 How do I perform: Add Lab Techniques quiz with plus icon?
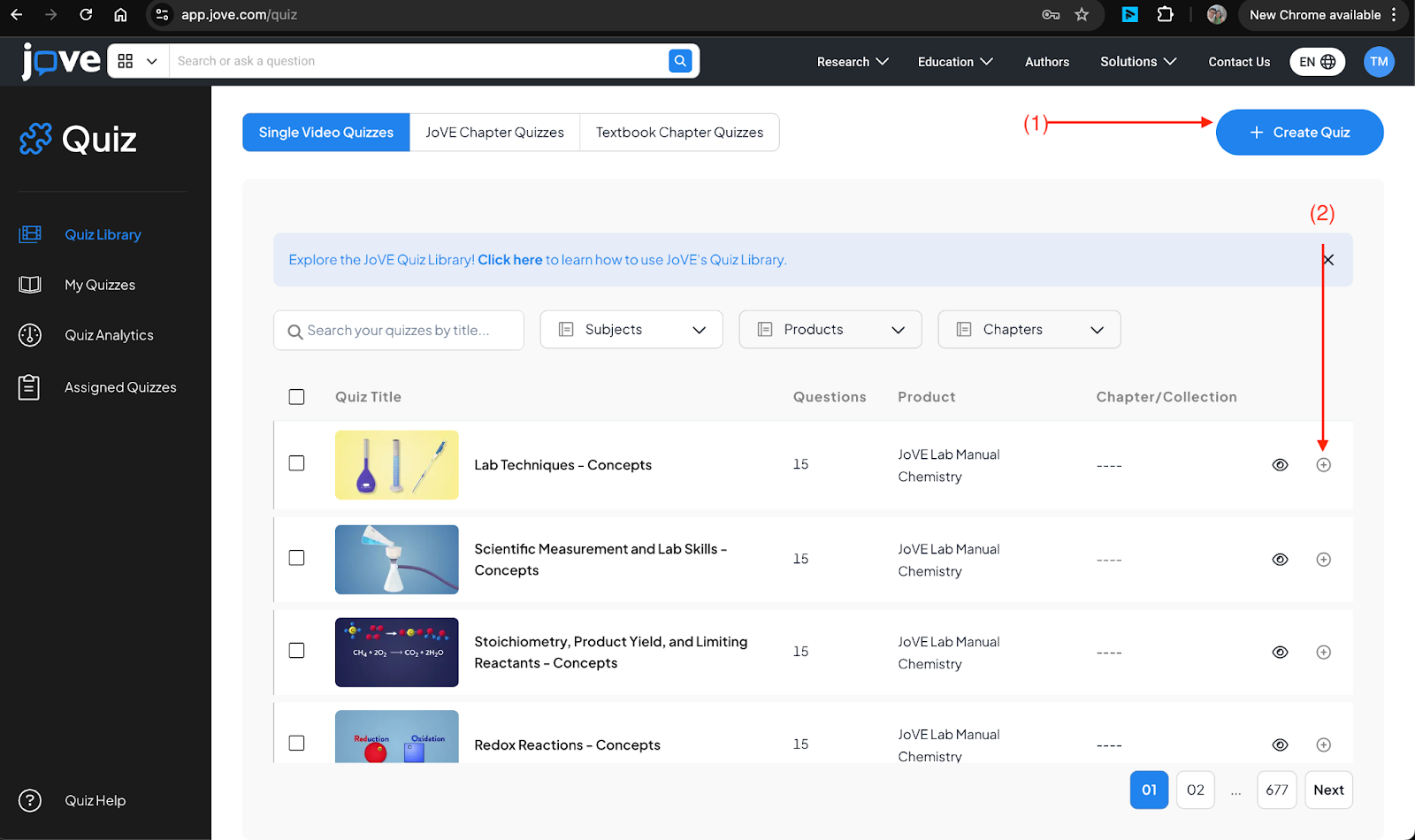(1323, 465)
